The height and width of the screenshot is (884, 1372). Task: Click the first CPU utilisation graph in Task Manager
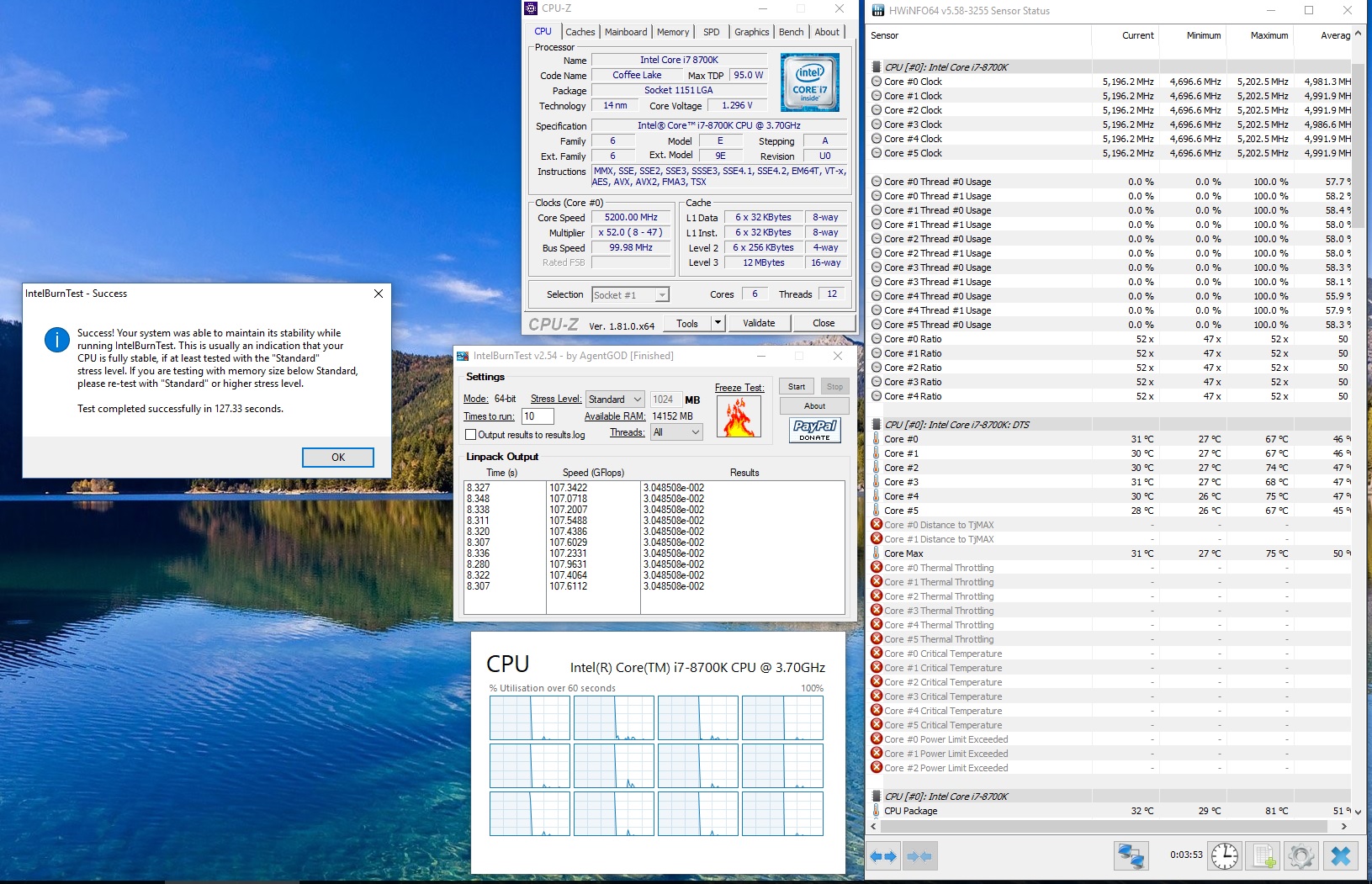tap(530, 718)
